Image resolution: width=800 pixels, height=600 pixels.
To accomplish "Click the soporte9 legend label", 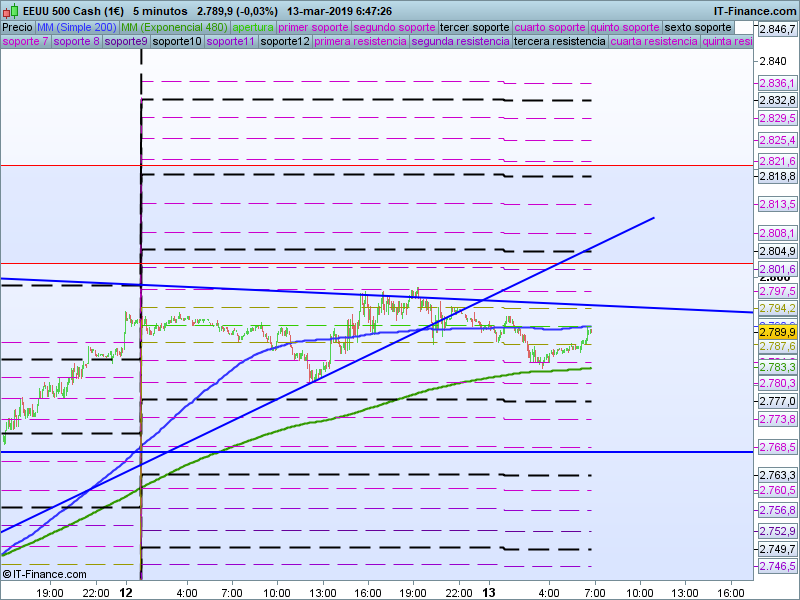I will [126, 41].
